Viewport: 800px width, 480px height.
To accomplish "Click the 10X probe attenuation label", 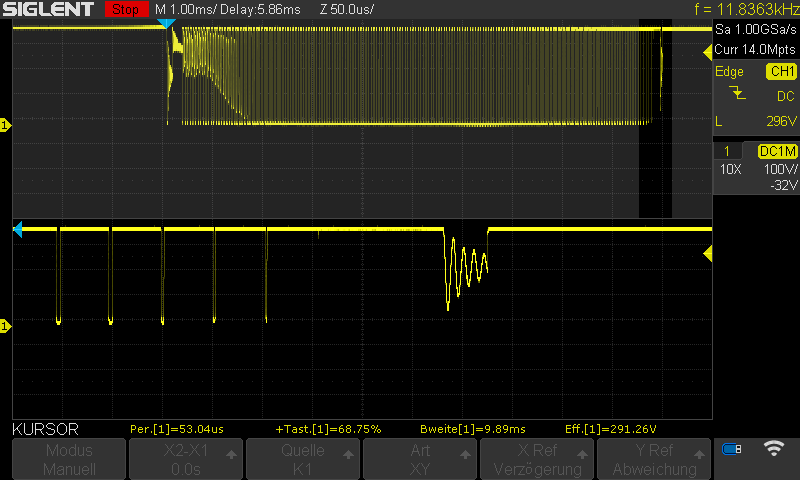I will pyautogui.click(x=730, y=169).
